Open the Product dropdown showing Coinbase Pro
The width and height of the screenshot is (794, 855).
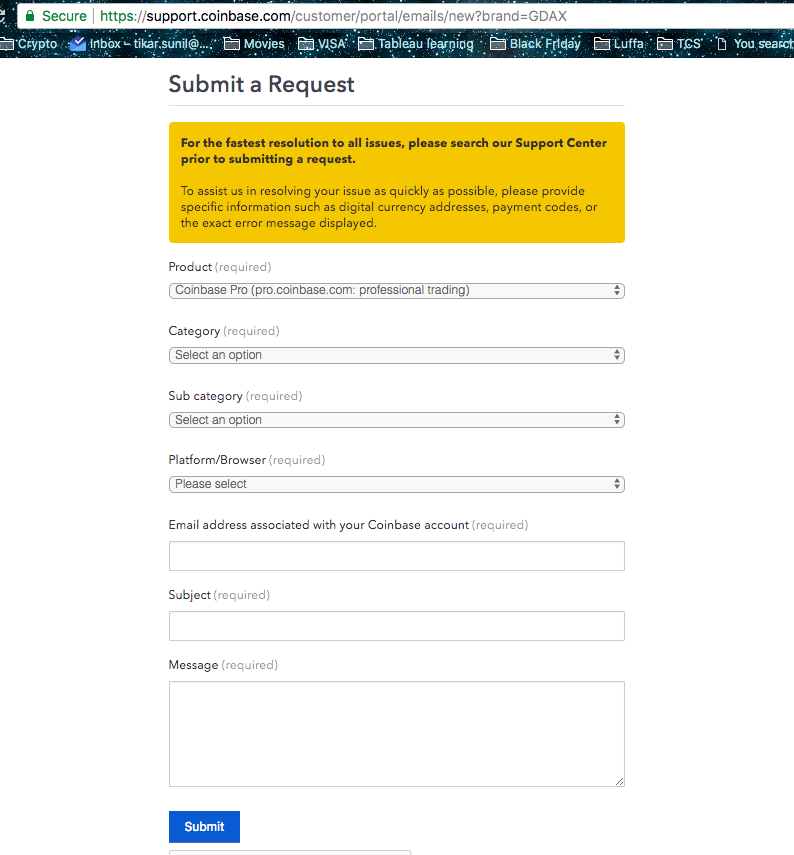pyautogui.click(x=396, y=291)
